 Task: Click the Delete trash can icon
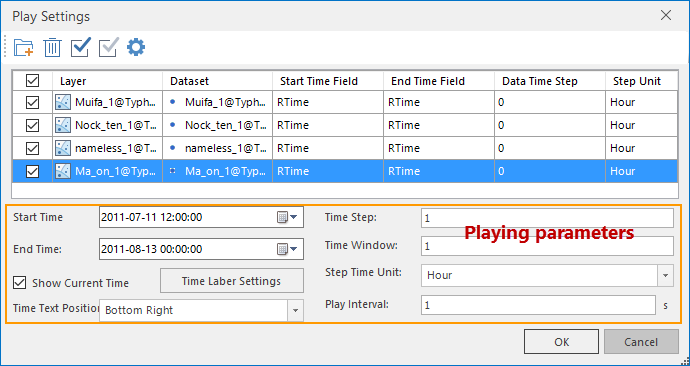pos(52,47)
